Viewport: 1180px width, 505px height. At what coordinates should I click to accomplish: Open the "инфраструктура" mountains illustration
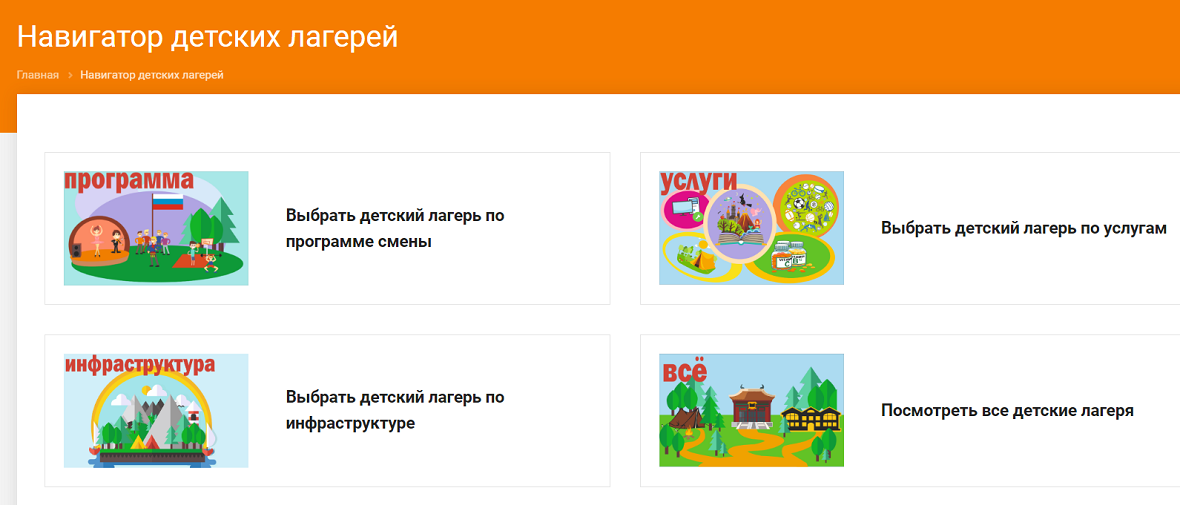coord(156,410)
